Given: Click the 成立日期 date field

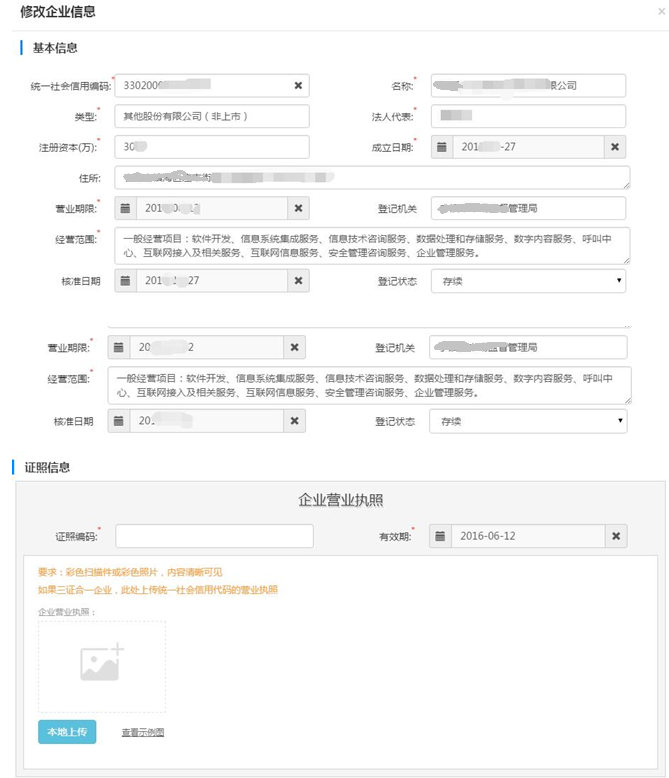Looking at the screenshot, I should click(x=528, y=147).
